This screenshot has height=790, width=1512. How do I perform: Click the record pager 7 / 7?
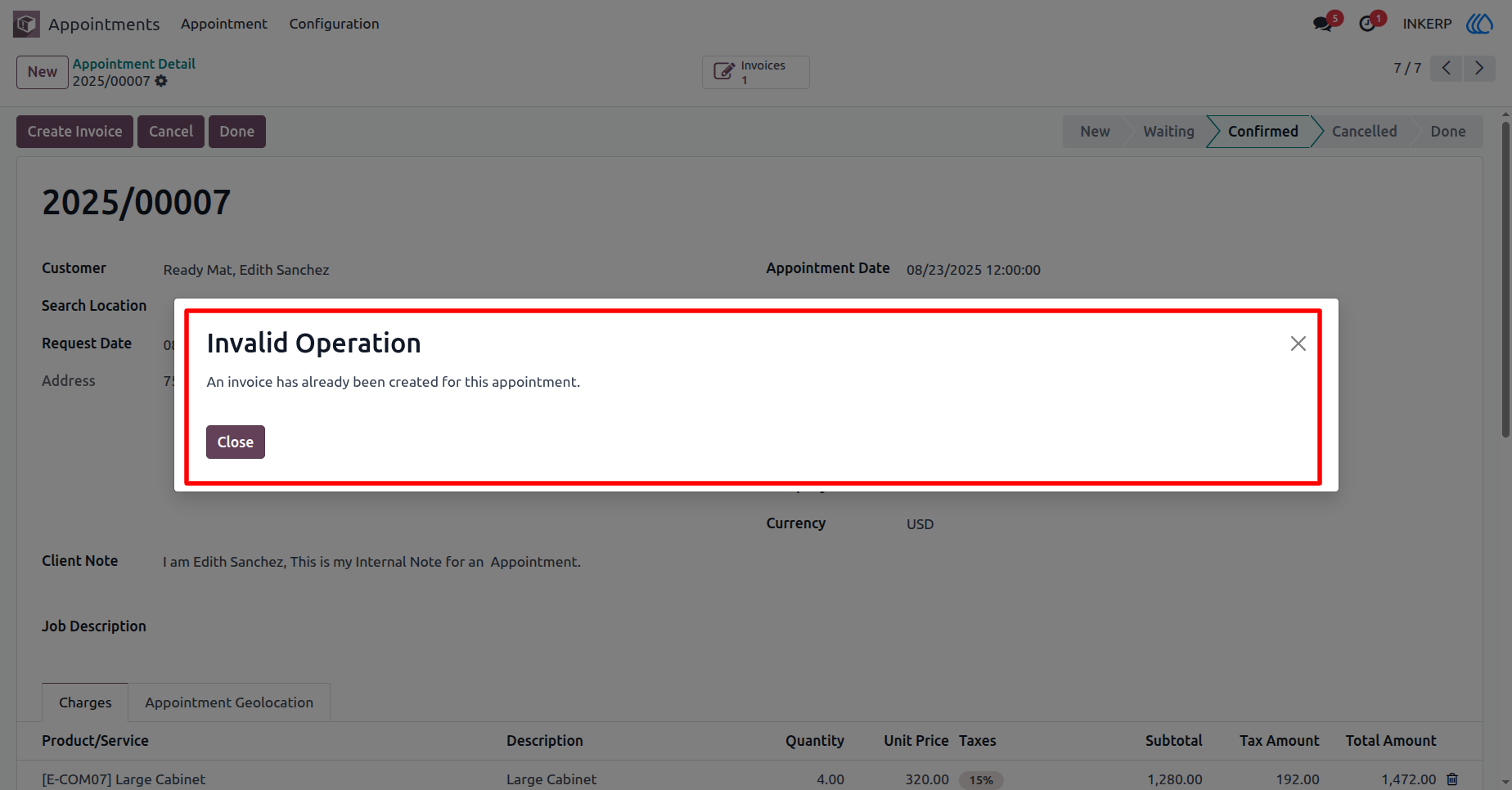click(x=1407, y=68)
